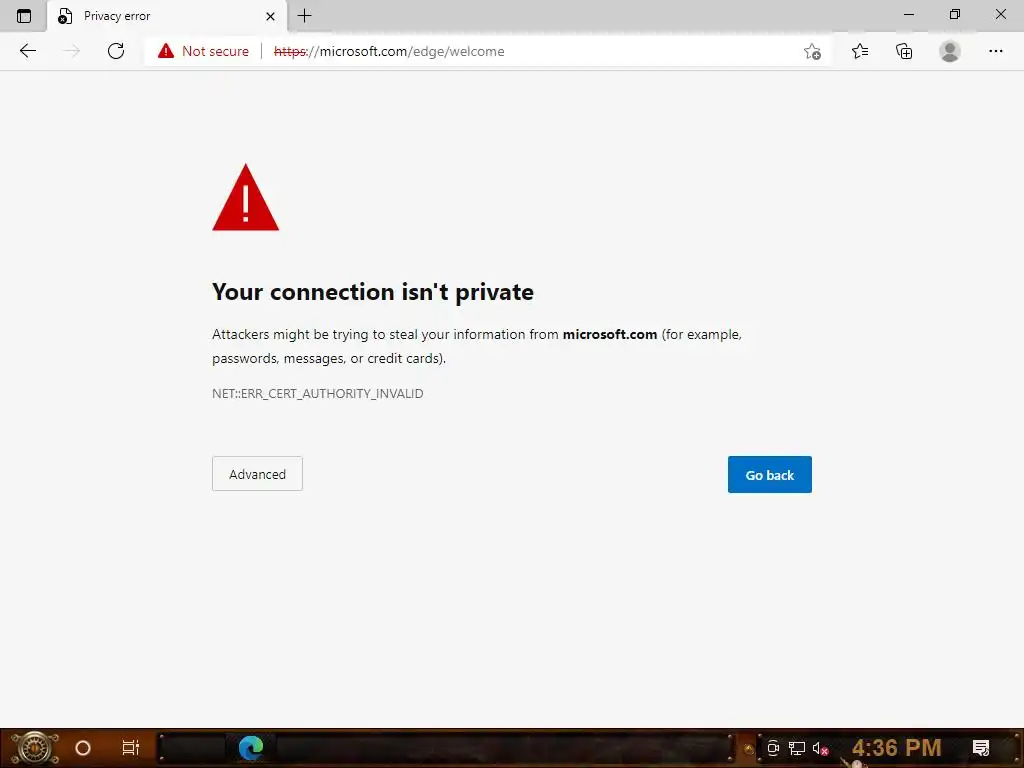The height and width of the screenshot is (768, 1024).
Task: Open a new tab with plus
Action: [304, 16]
